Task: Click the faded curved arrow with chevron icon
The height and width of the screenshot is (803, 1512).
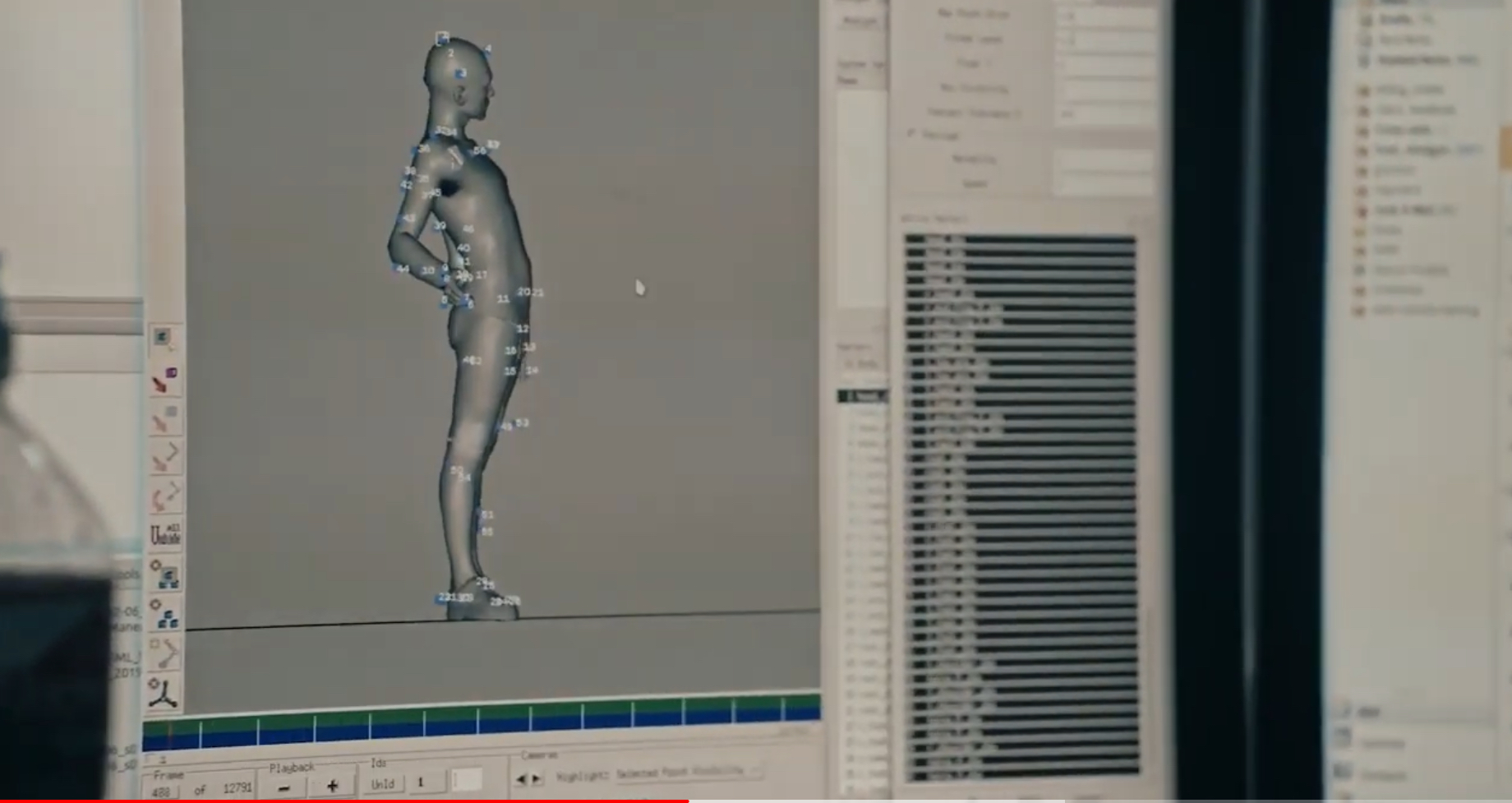Action: [x=165, y=496]
